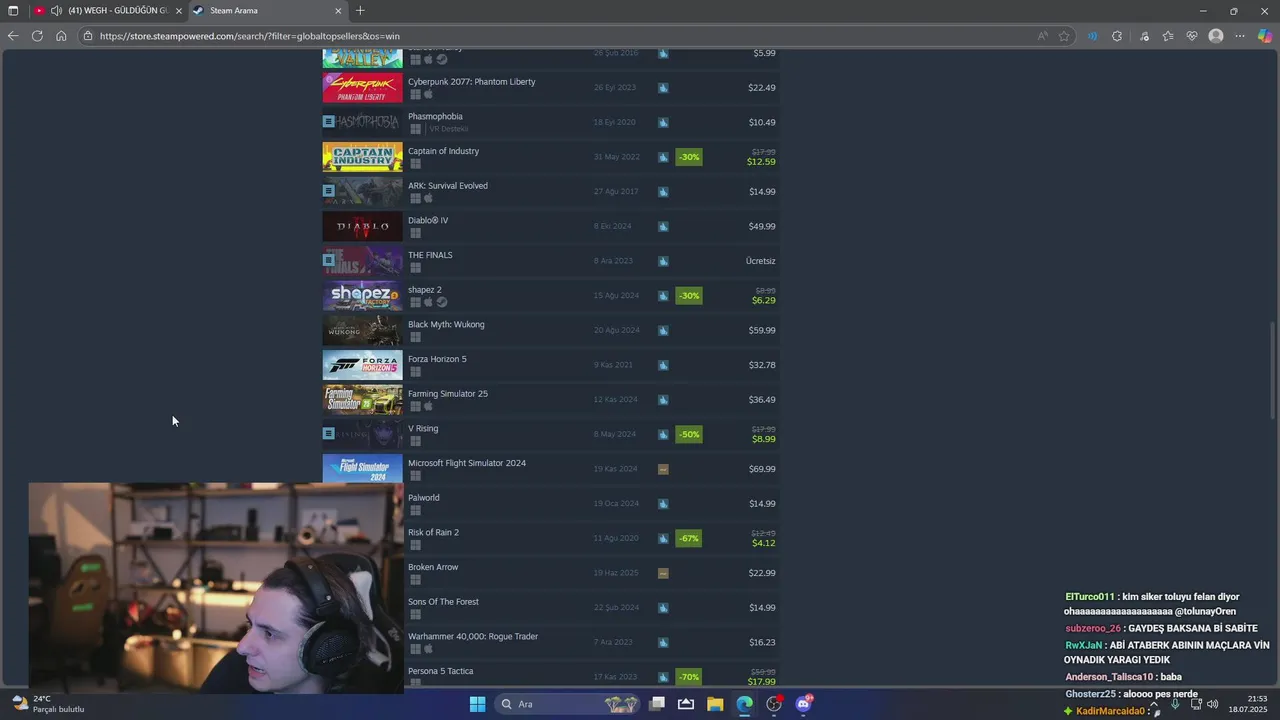Image resolution: width=1280 pixels, height=720 pixels.
Task: Switch to the Steam Arama tab
Action: (267, 11)
